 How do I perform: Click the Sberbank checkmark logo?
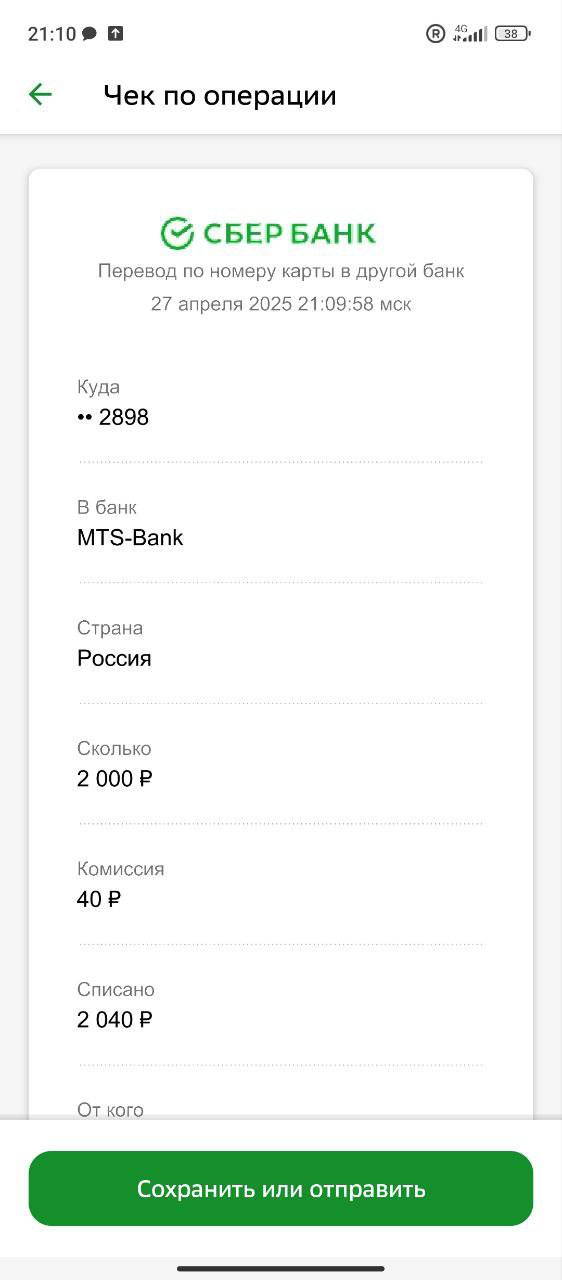(177, 233)
